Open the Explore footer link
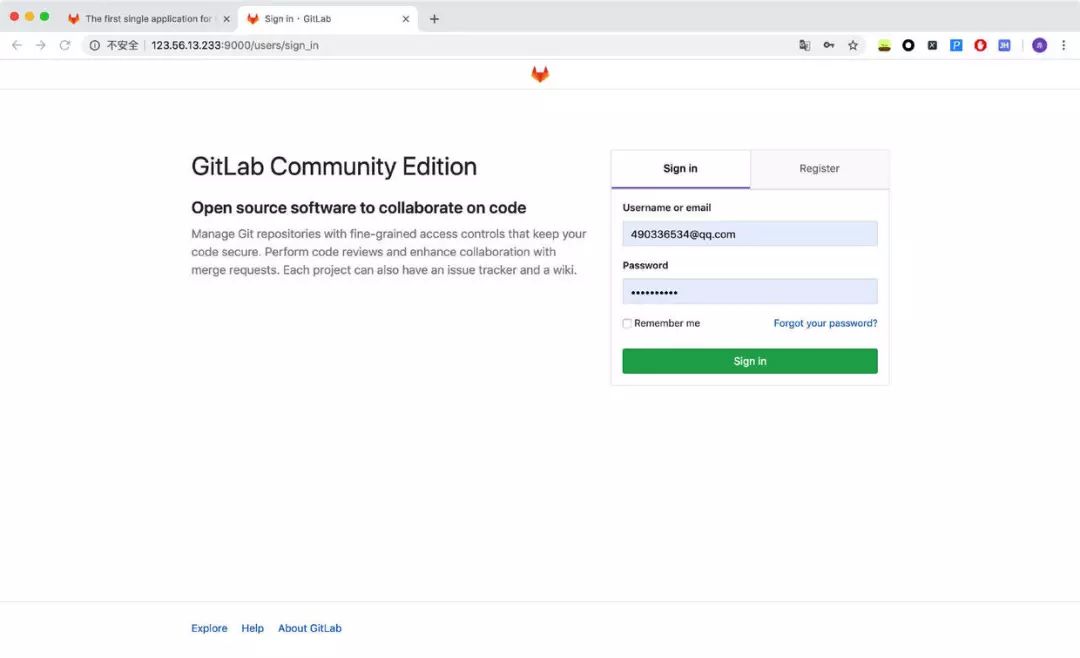Viewport: 1080px width, 658px height. point(209,628)
